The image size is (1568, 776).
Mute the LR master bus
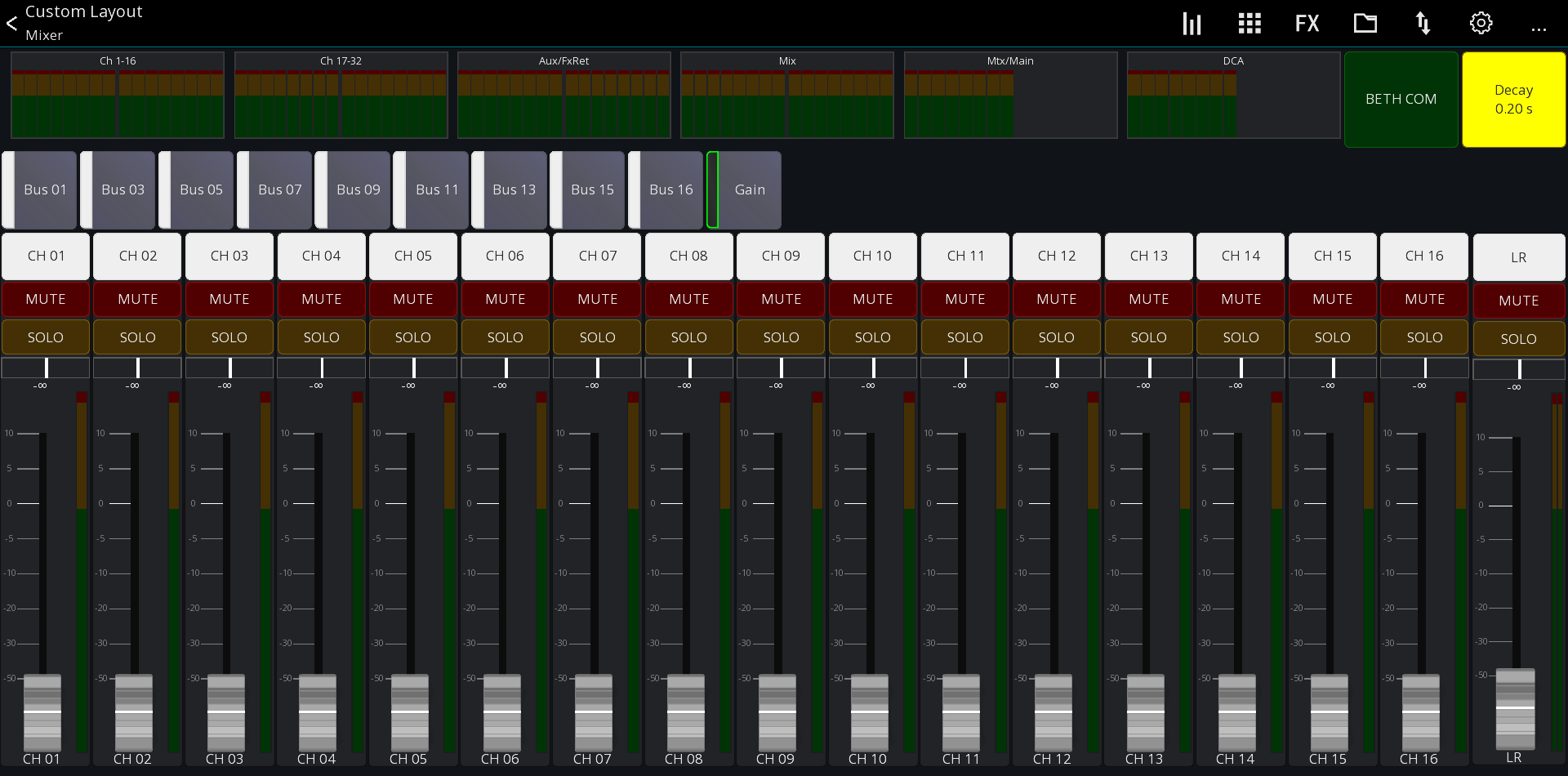[x=1518, y=300]
